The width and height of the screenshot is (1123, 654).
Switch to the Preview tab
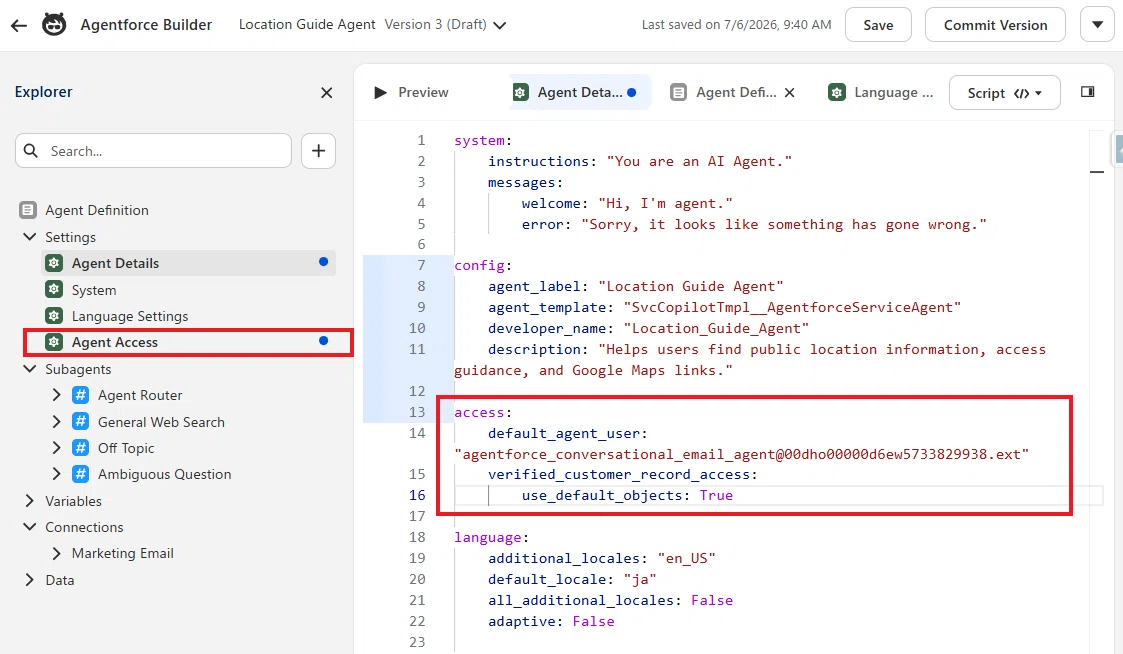[411, 92]
